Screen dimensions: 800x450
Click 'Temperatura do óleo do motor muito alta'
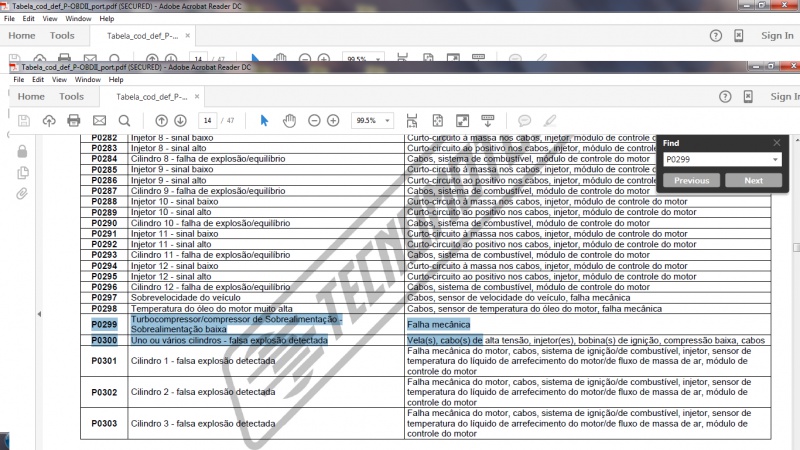[212, 309]
